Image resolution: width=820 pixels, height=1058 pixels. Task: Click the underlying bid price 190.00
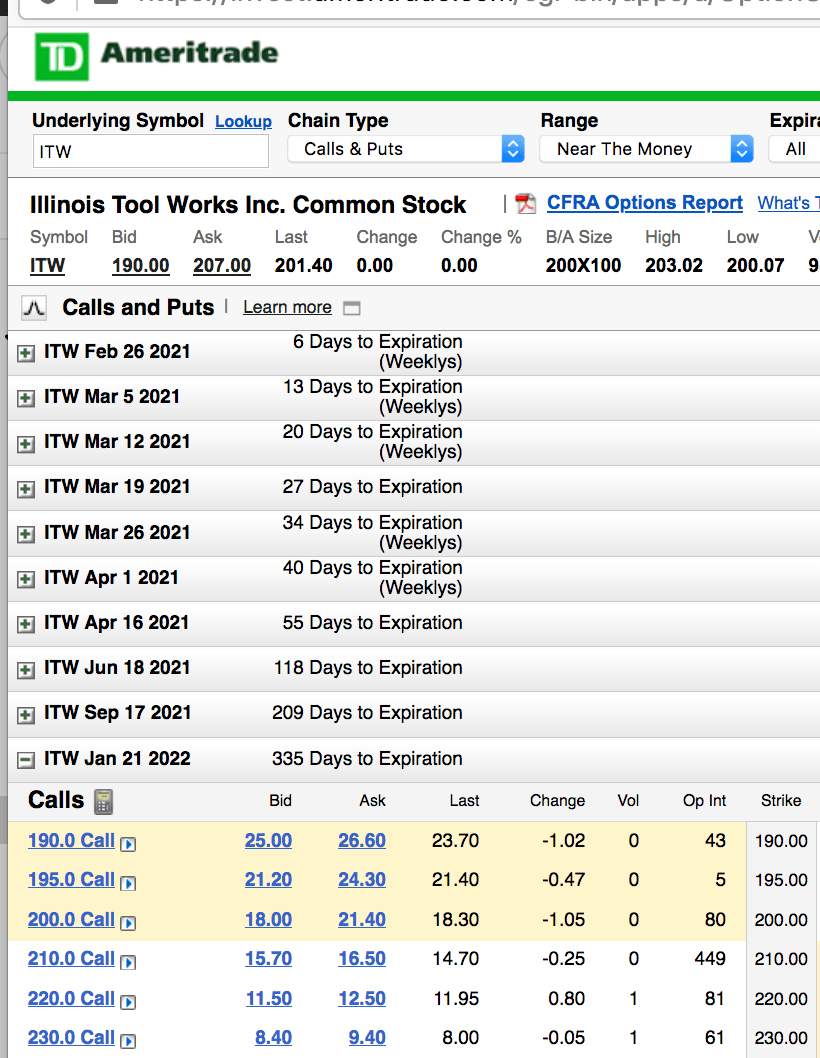click(x=140, y=266)
